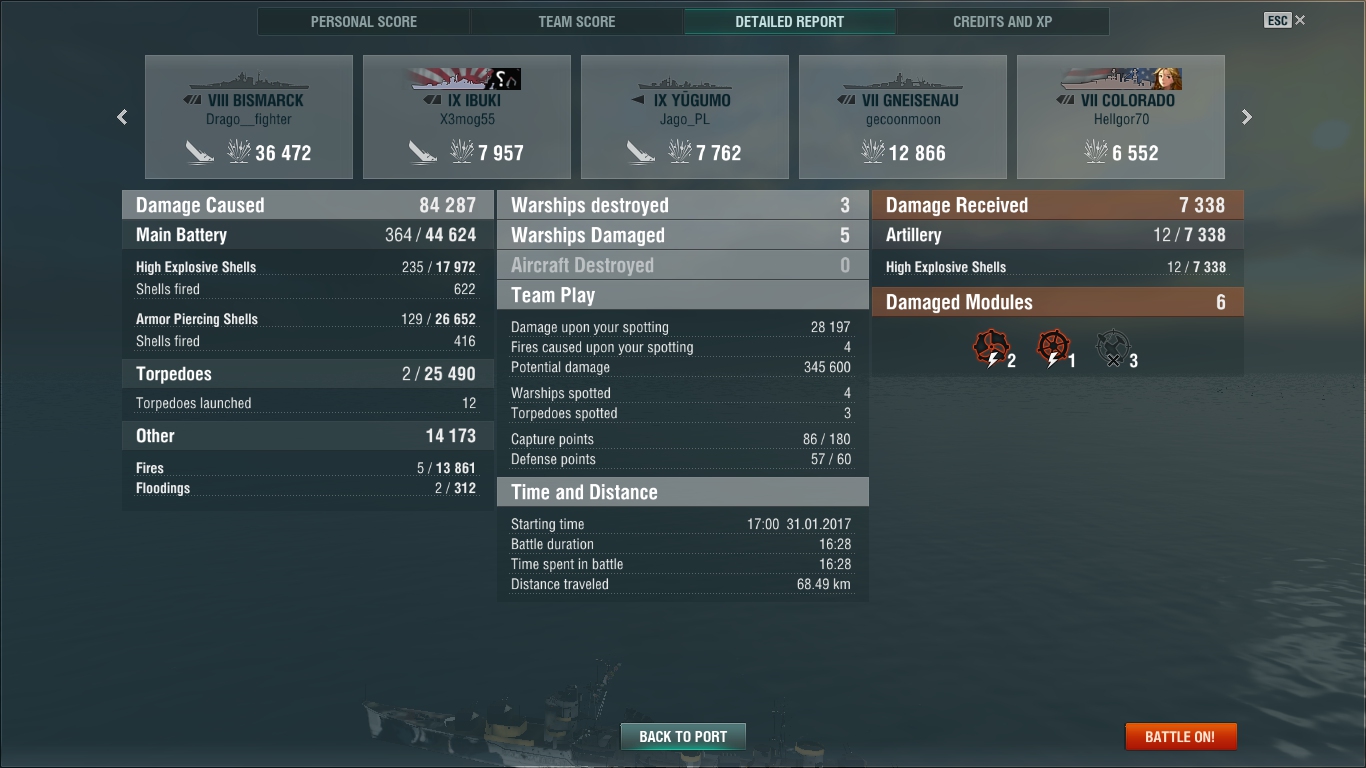1366x768 pixels.
Task: Open the Team Score tab
Action: (577, 21)
